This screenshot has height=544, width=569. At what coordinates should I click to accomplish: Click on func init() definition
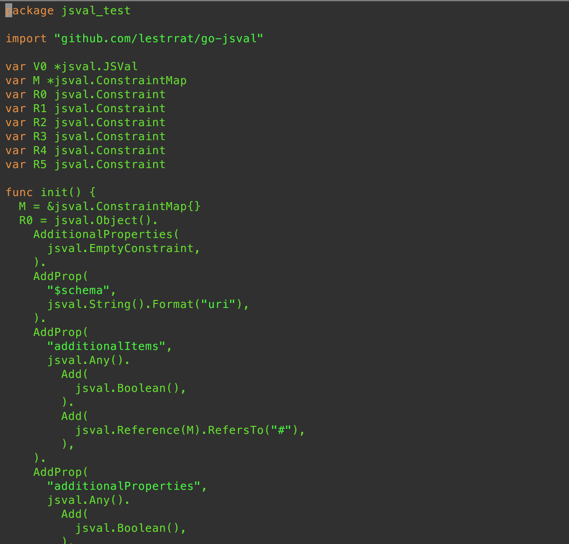click(x=50, y=192)
